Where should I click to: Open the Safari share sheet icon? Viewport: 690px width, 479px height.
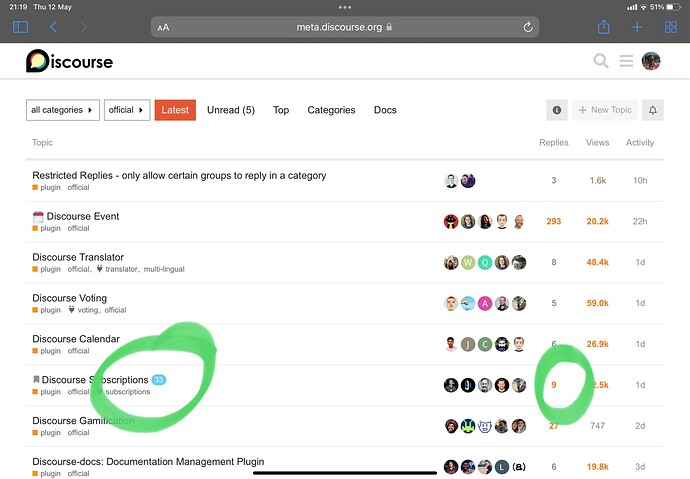[603, 27]
